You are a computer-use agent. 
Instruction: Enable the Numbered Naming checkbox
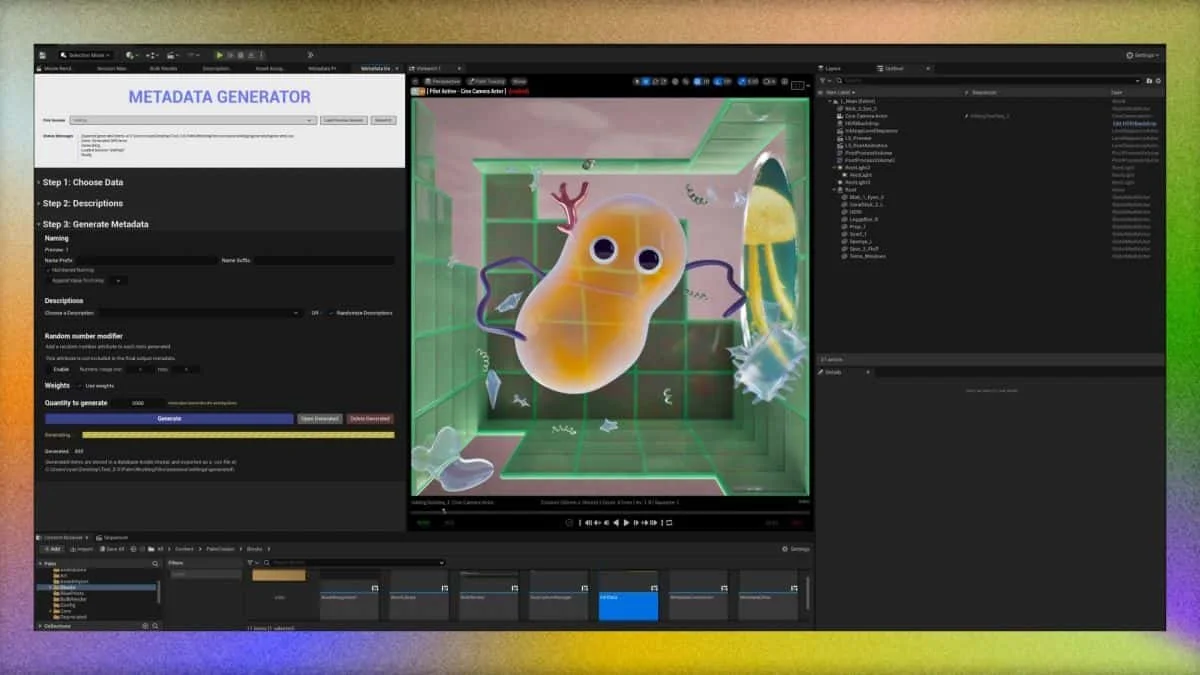[x=48, y=270]
